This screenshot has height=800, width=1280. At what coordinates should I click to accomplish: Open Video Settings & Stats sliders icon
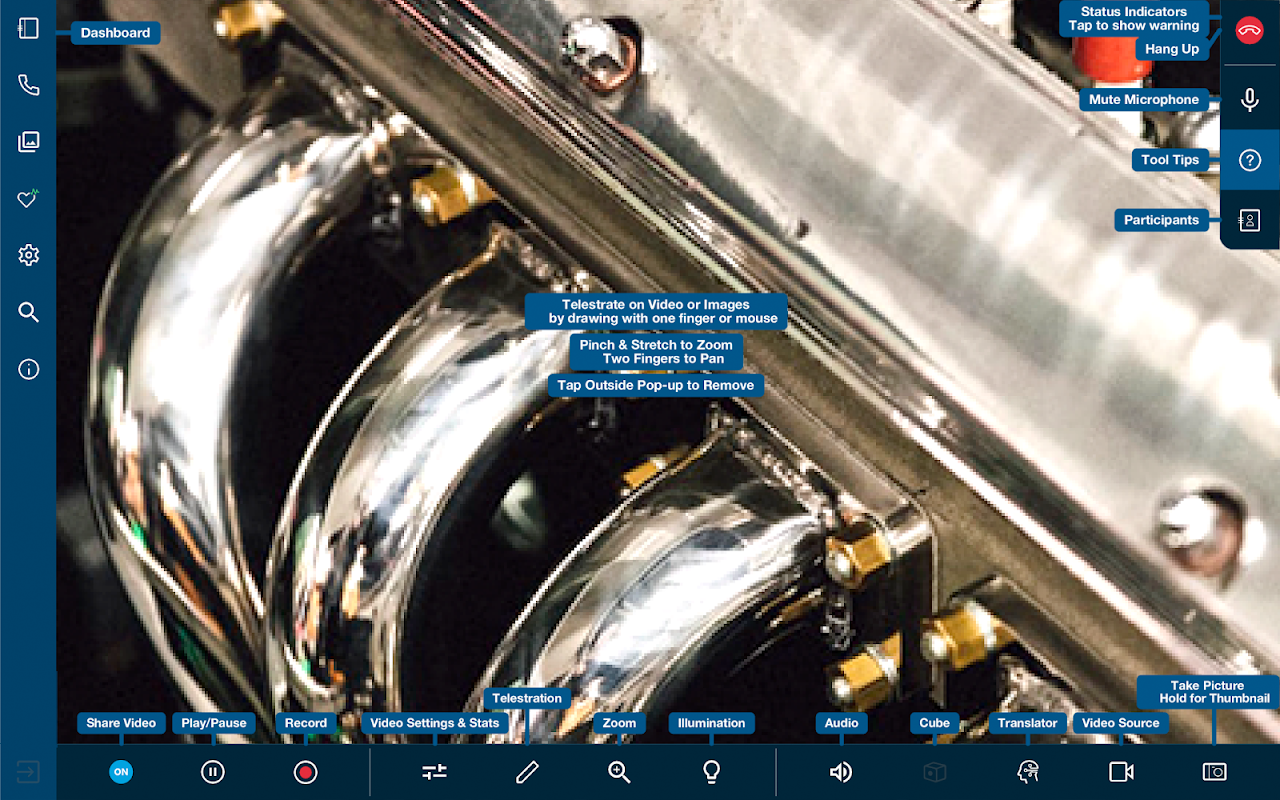click(x=434, y=772)
